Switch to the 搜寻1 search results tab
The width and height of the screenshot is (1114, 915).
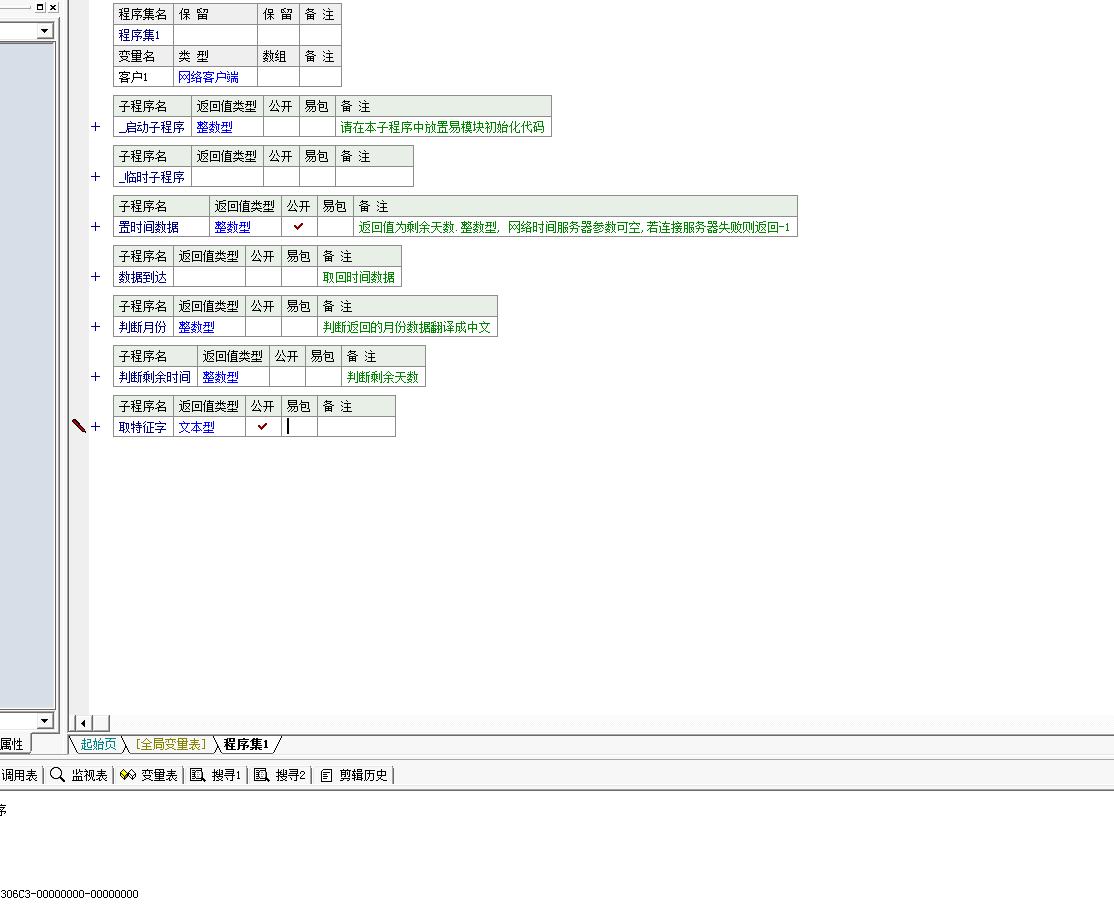(x=217, y=775)
